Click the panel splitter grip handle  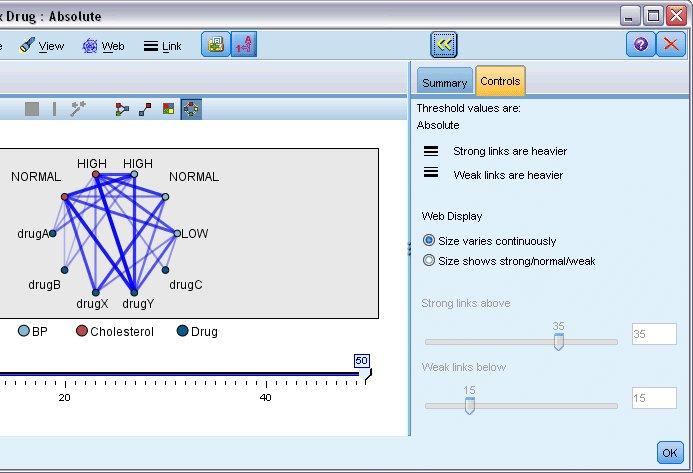point(409,249)
